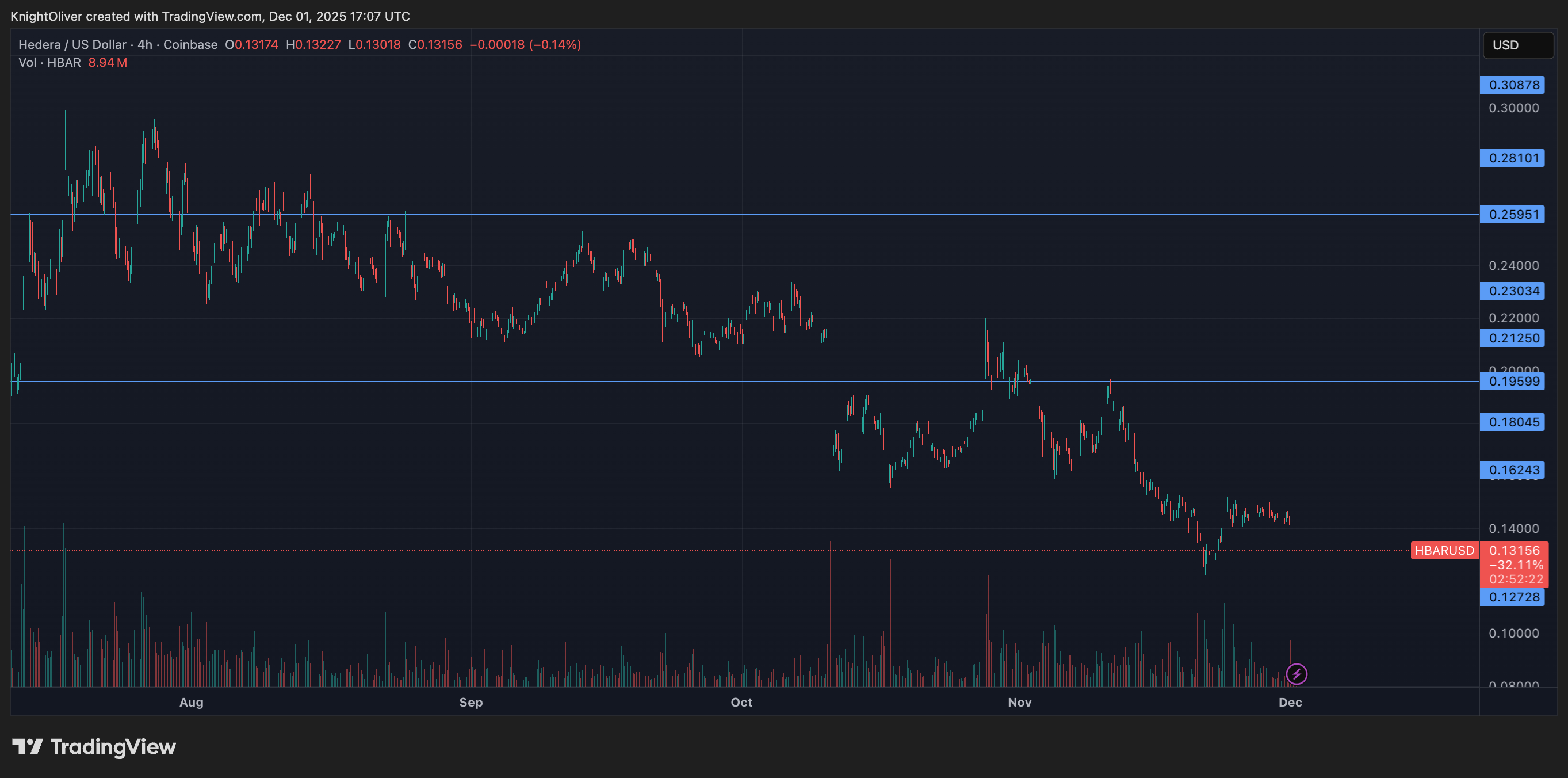Click the current price 0.13156 label
This screenshot has width=1568, height=778.
point(1514,550)
